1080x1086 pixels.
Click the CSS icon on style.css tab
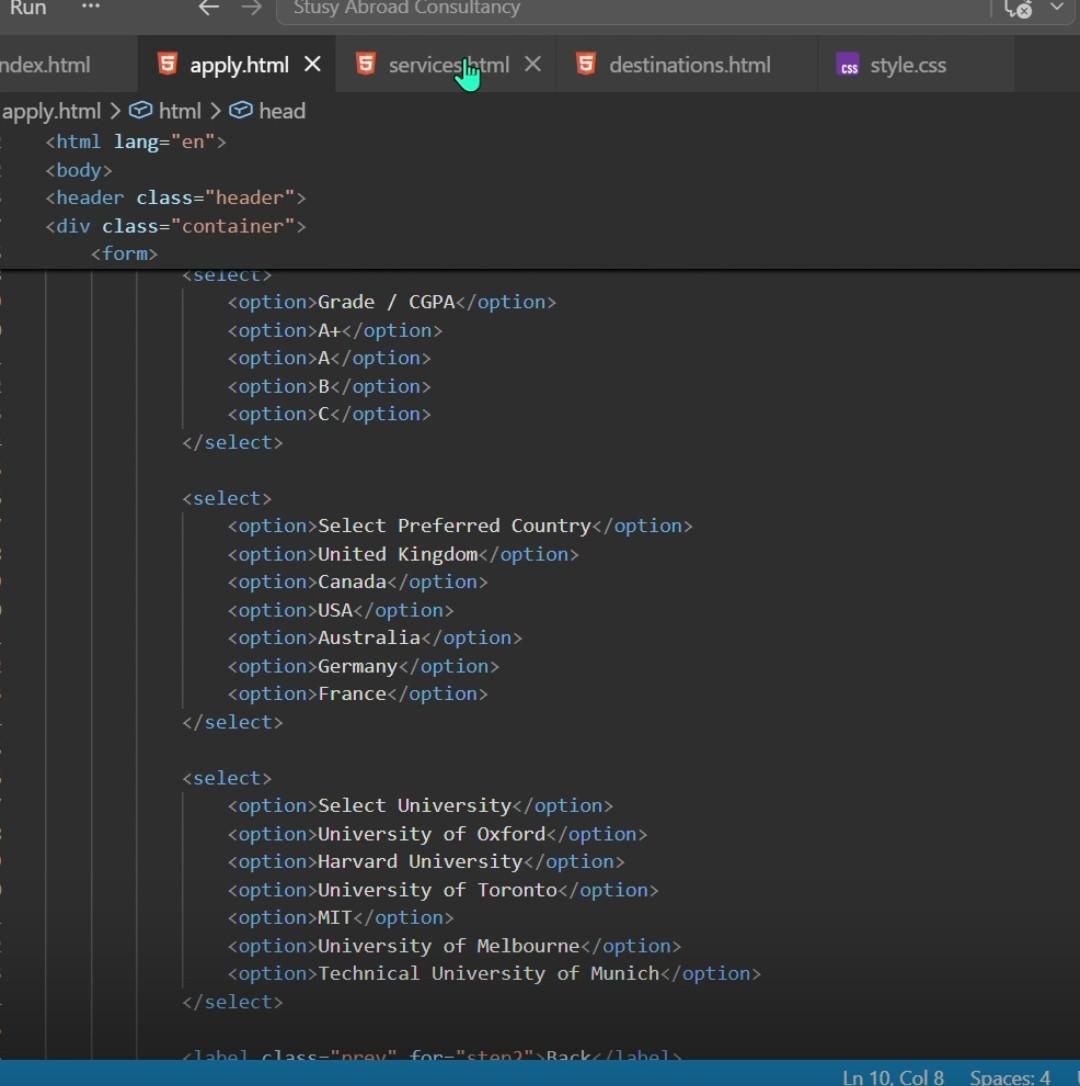pyautogui.click(x=848, y=65)
